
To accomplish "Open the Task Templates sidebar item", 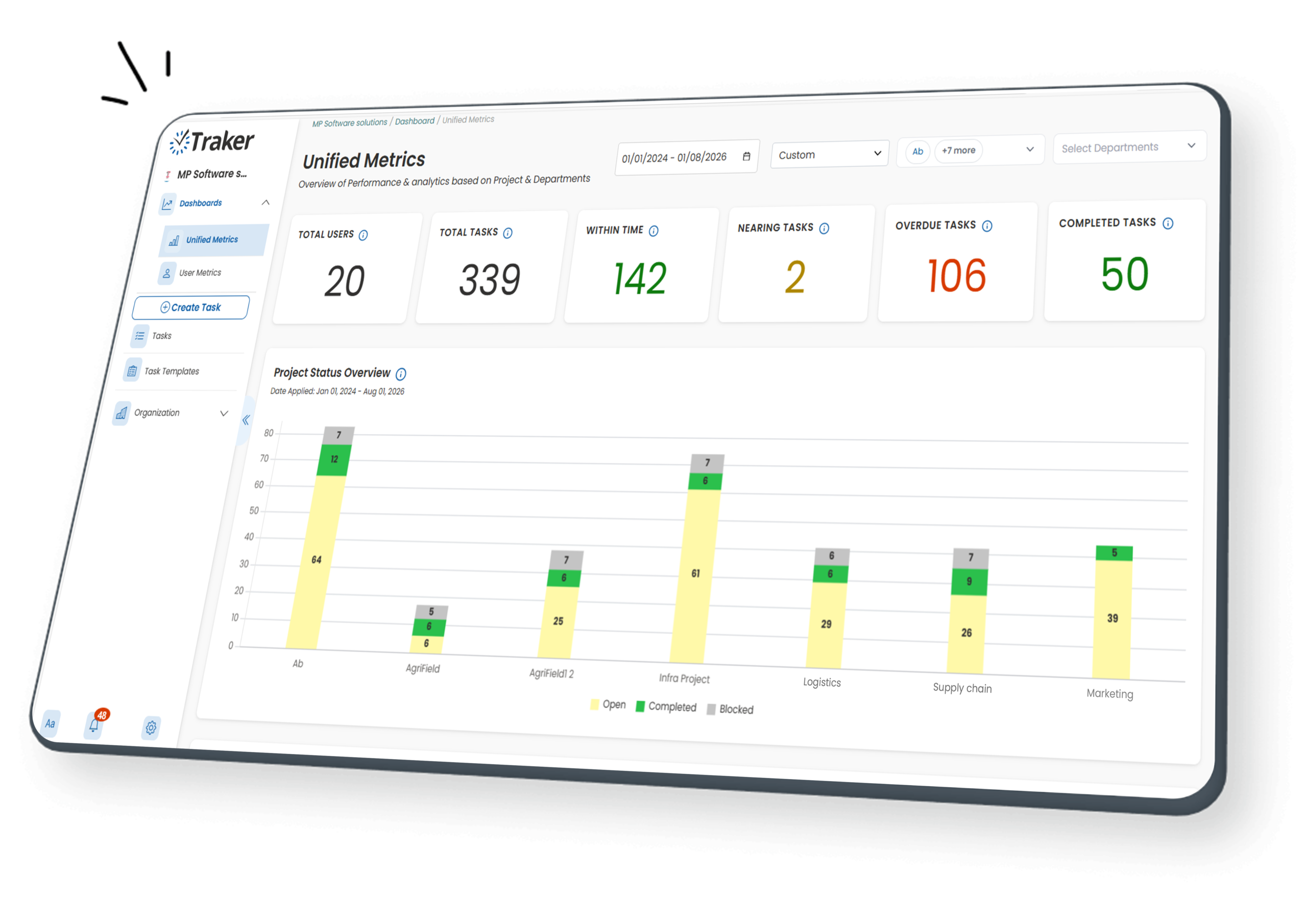I will [172, 371].
